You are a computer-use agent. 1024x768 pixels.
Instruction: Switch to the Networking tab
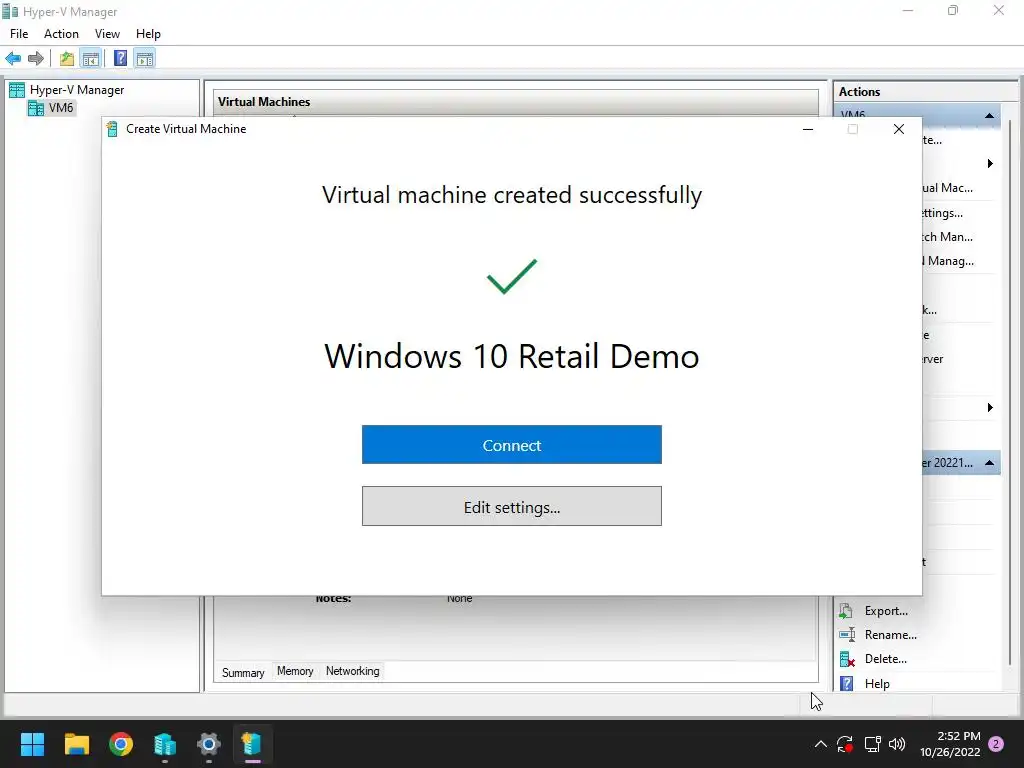[x=353, y=671]
